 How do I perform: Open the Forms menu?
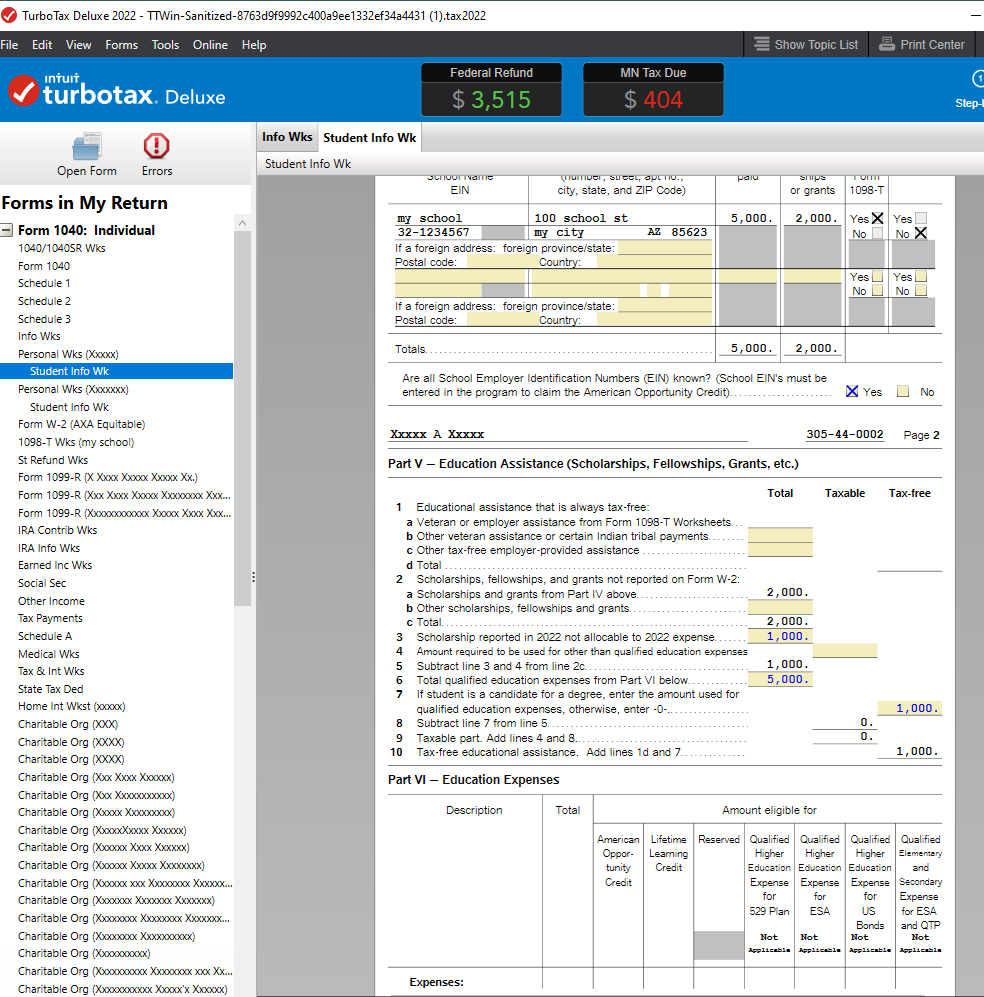pyautogui.click(x=121, y=45)
